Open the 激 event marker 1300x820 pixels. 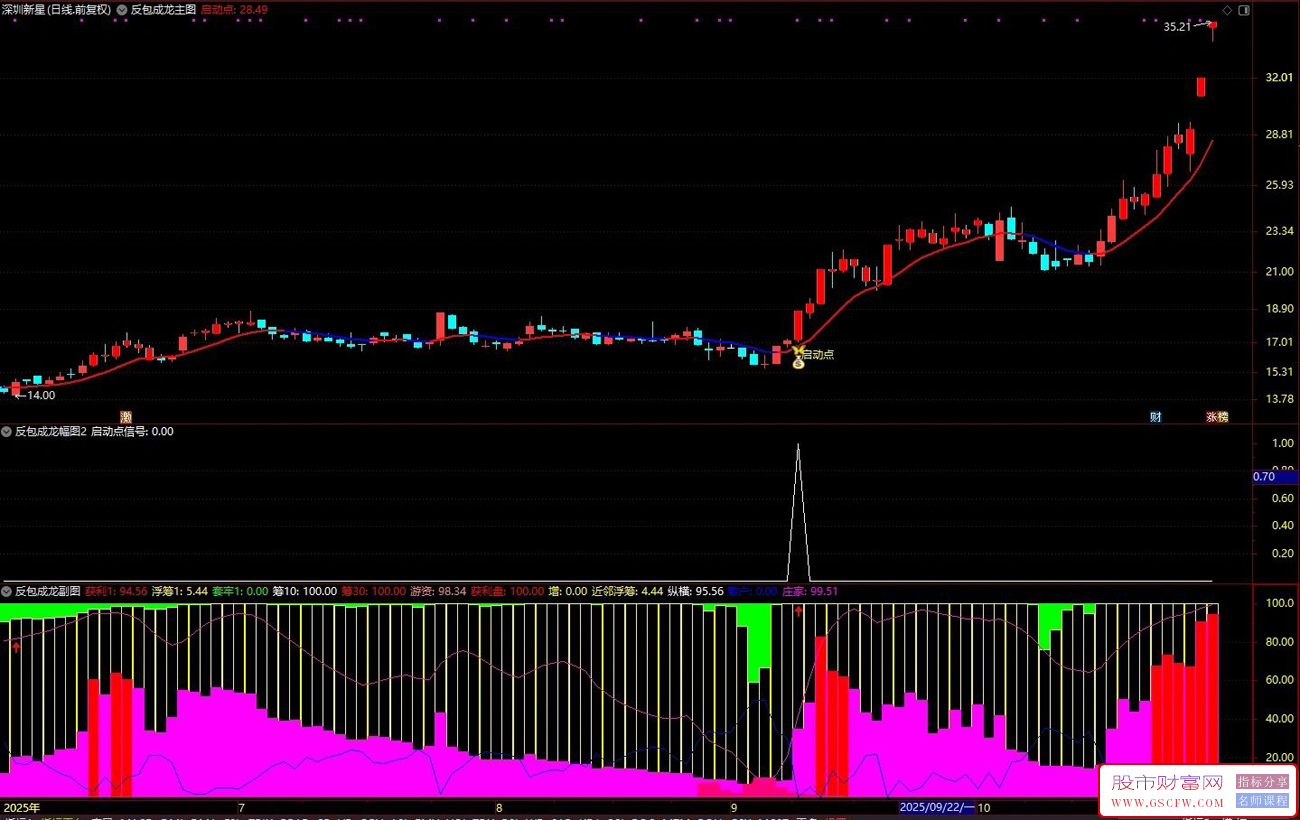click(125, 416)
